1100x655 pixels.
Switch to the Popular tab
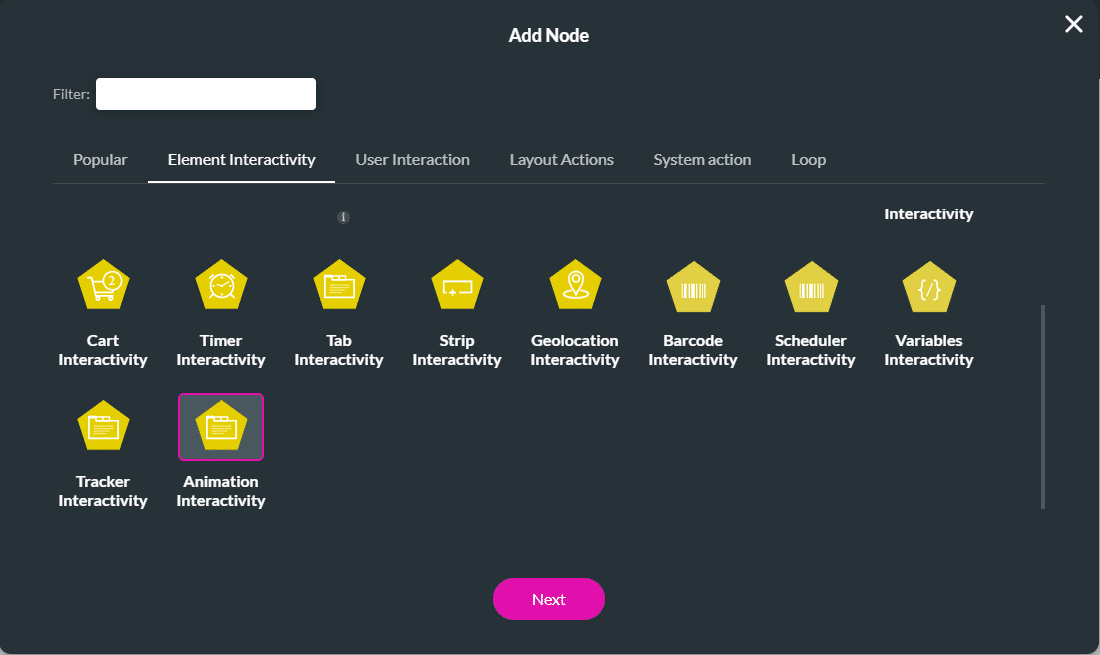pos(100,159)
